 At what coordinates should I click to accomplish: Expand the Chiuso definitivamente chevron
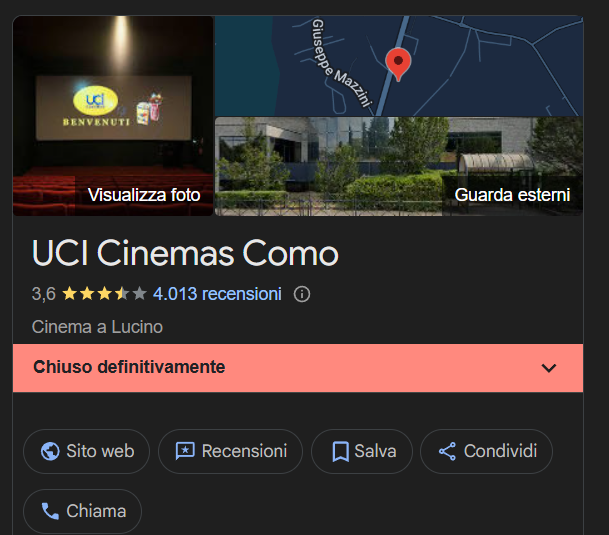549,368
